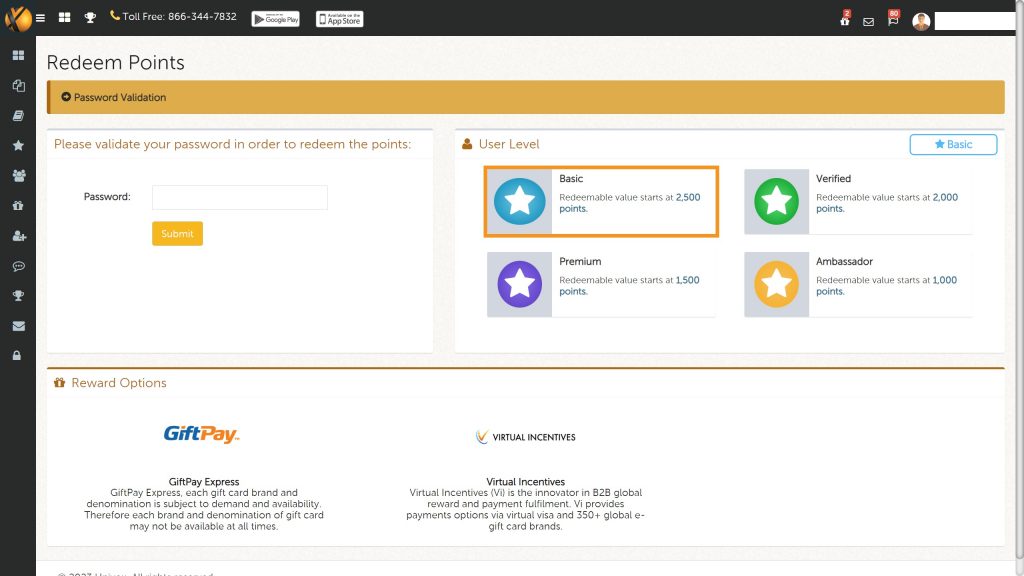The height and width of the screenshot is (576, 1024).
Task: Click the grid dashboard icon in top bar
Action: pyautogui.click(x=64, y=18)
